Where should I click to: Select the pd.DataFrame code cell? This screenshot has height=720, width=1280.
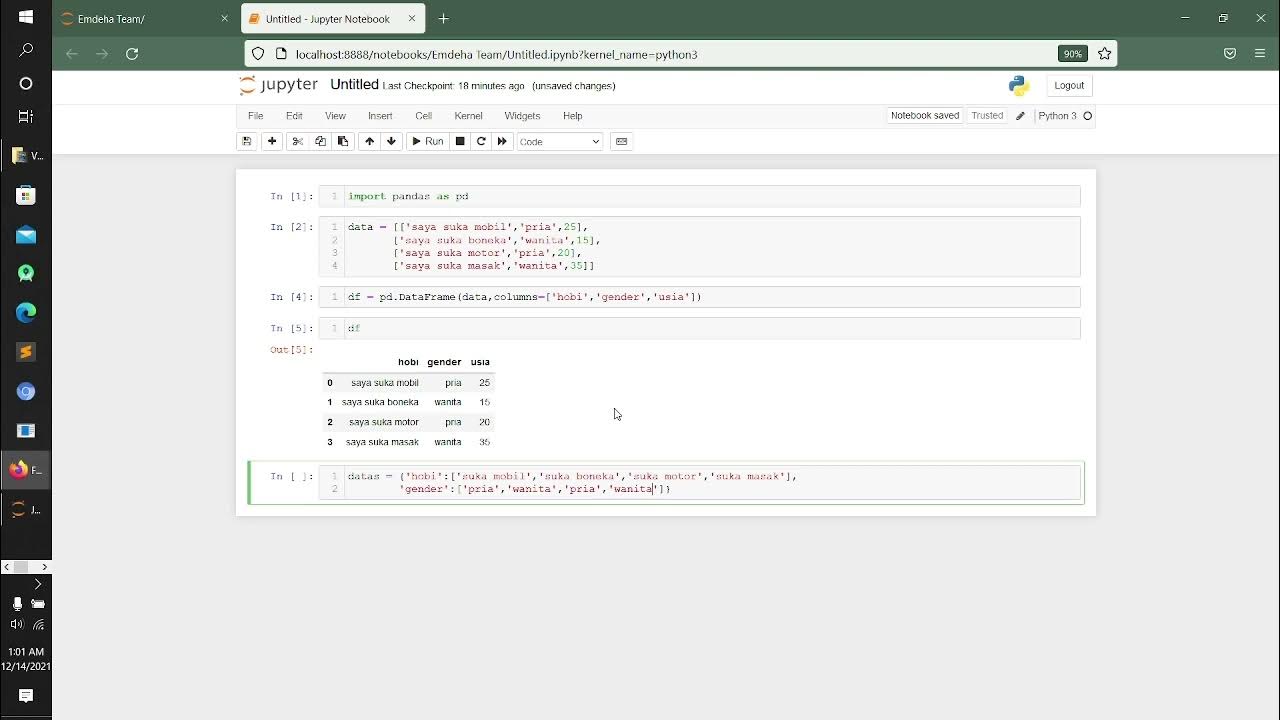[699, 297]
